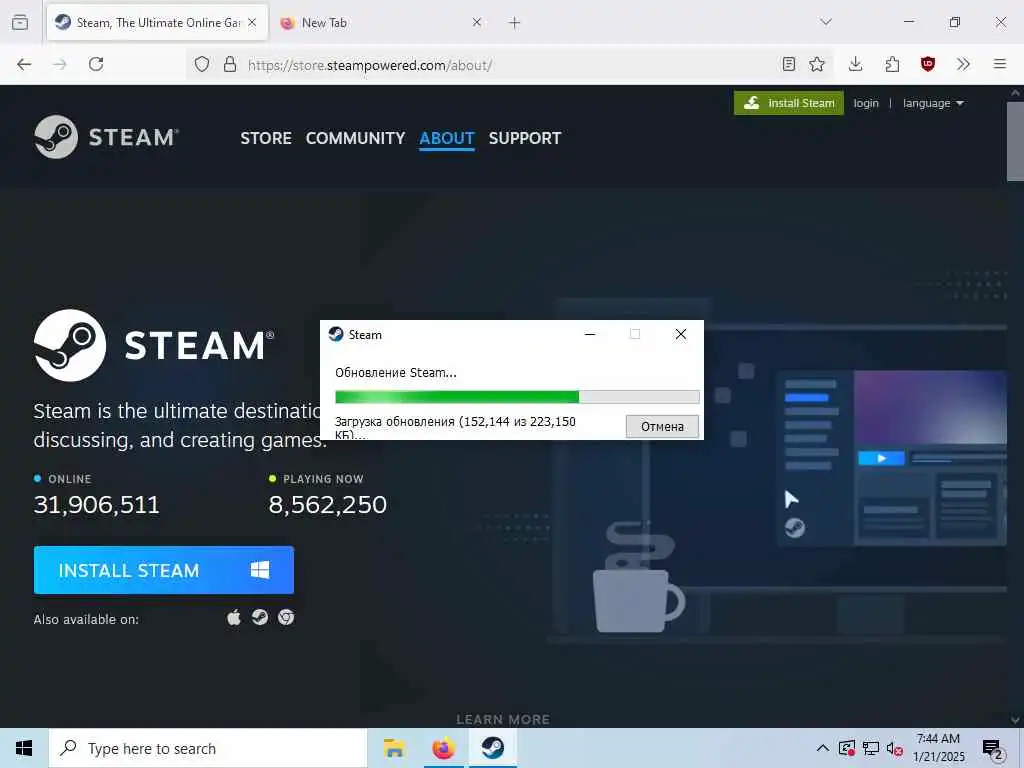The image size is (1024, 768).
Task: Click the big blue INSTALL STEAM button
Action: click(164, 570)
